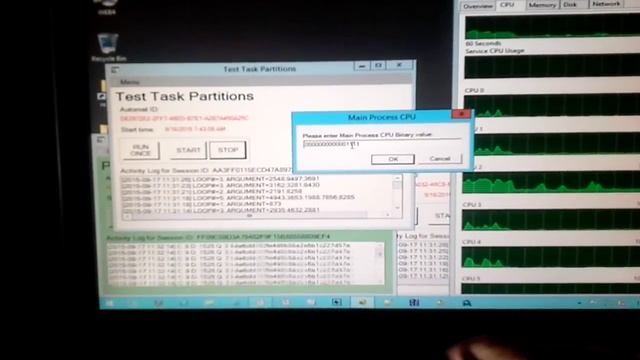The width and height of the screenshot is (640, 360).
Task: Click the Service CPU Usage graph
Action: (552, 67)
